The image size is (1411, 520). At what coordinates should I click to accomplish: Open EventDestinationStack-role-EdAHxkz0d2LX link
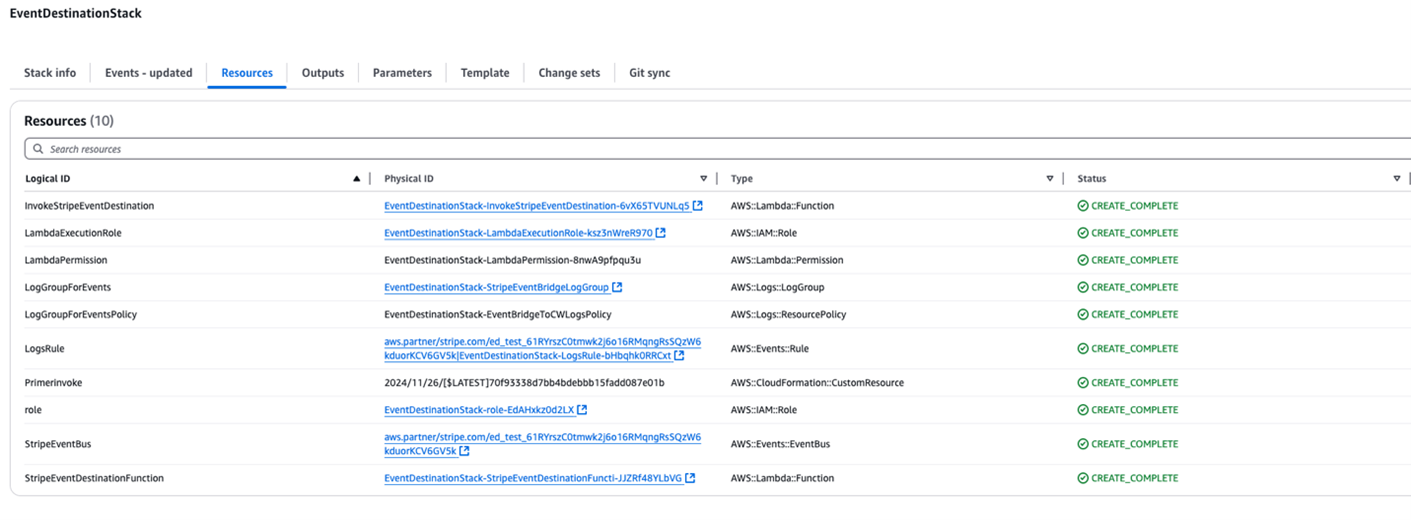[479, 410]
